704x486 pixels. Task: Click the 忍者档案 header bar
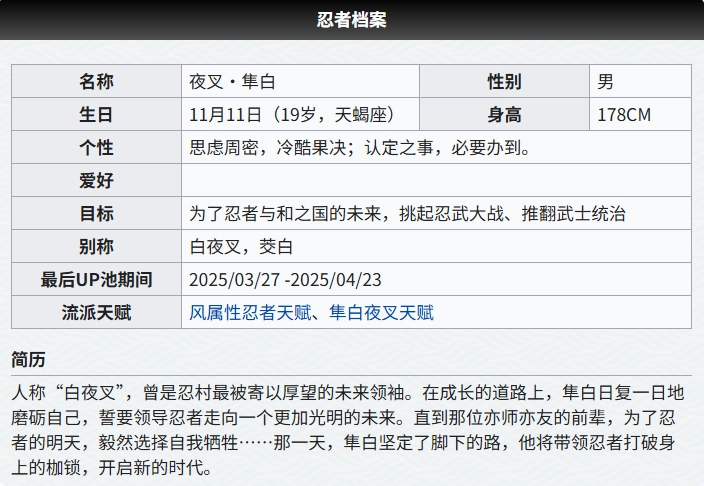pos(352,20)
